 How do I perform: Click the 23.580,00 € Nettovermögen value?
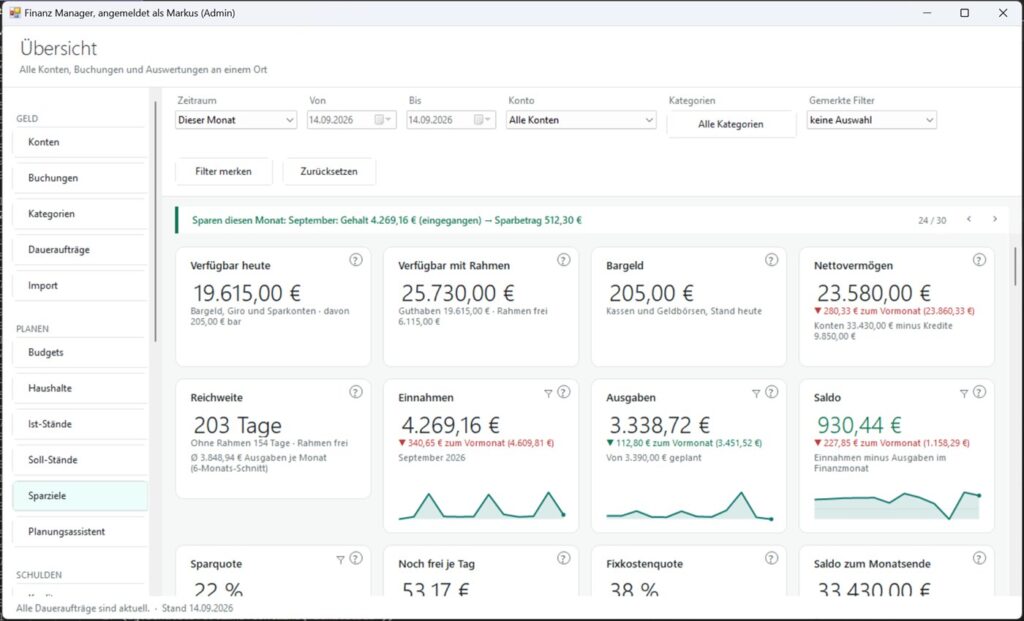pos(874,293)
